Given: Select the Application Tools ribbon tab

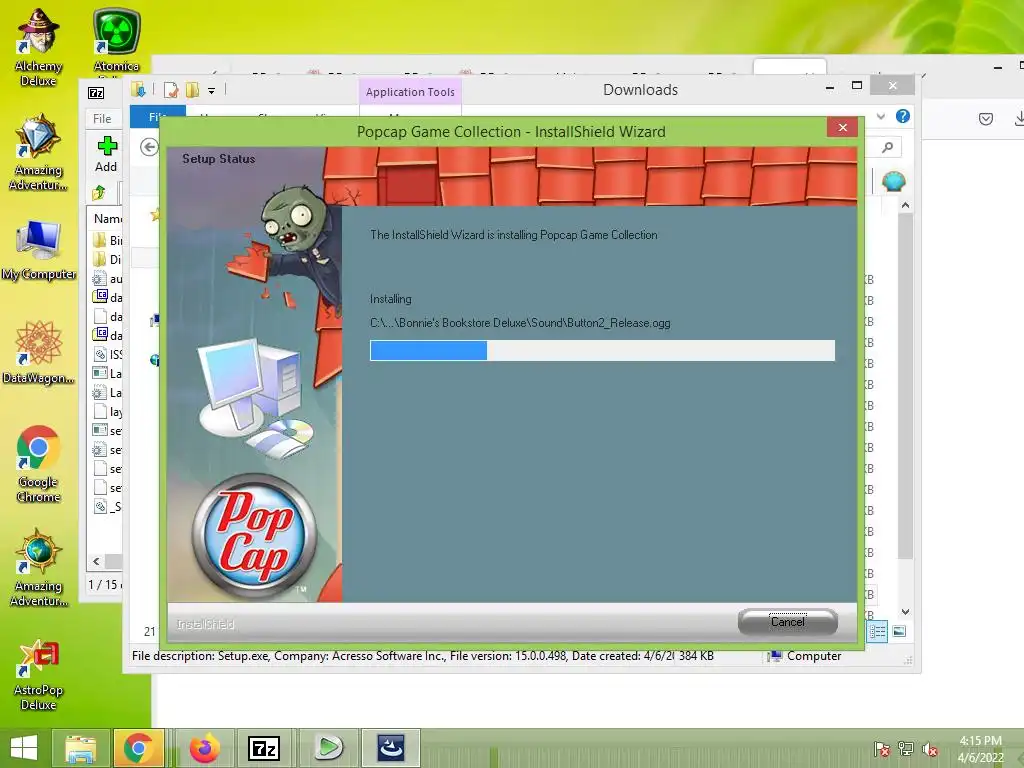Looking at the screenshot, I should 410,92.
